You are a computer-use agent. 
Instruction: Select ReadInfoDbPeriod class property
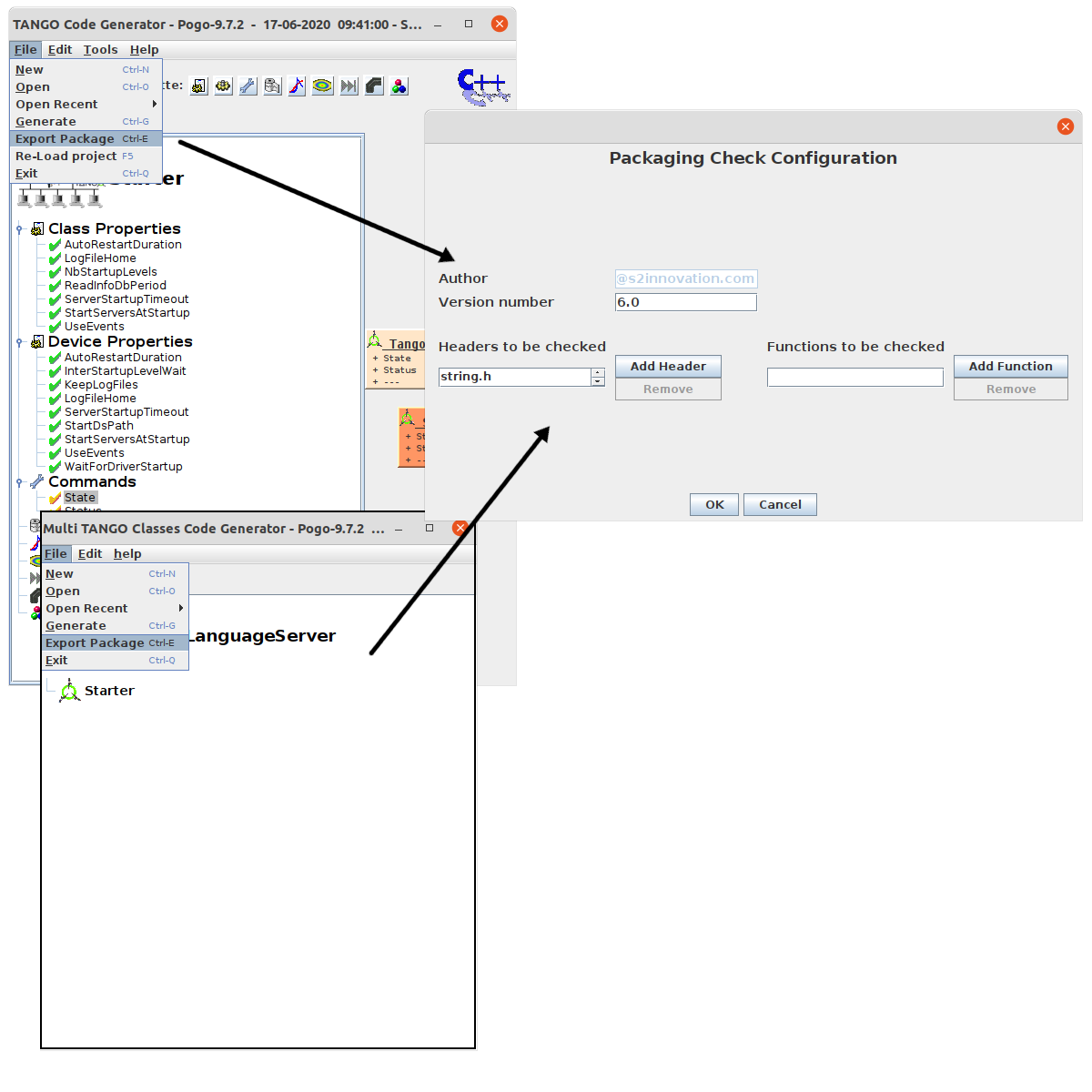click(x=115, y=285)
